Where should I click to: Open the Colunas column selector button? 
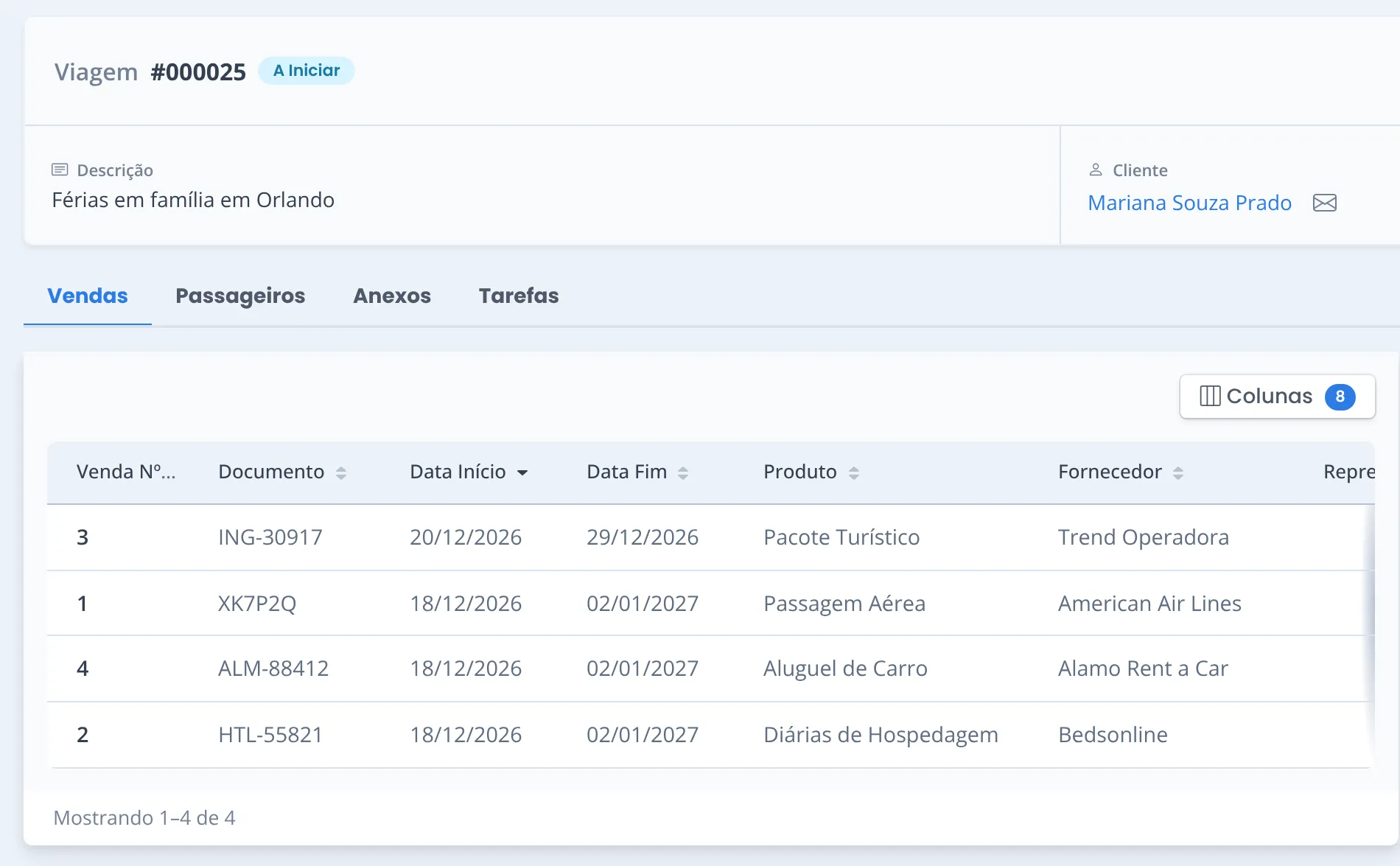coord(1277,397)
